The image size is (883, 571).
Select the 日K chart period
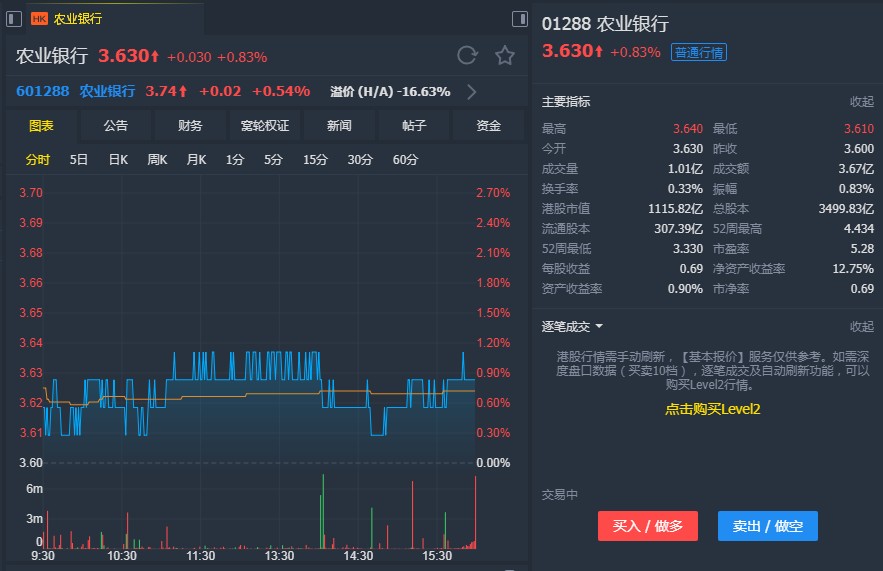click(x=118, y=160)
